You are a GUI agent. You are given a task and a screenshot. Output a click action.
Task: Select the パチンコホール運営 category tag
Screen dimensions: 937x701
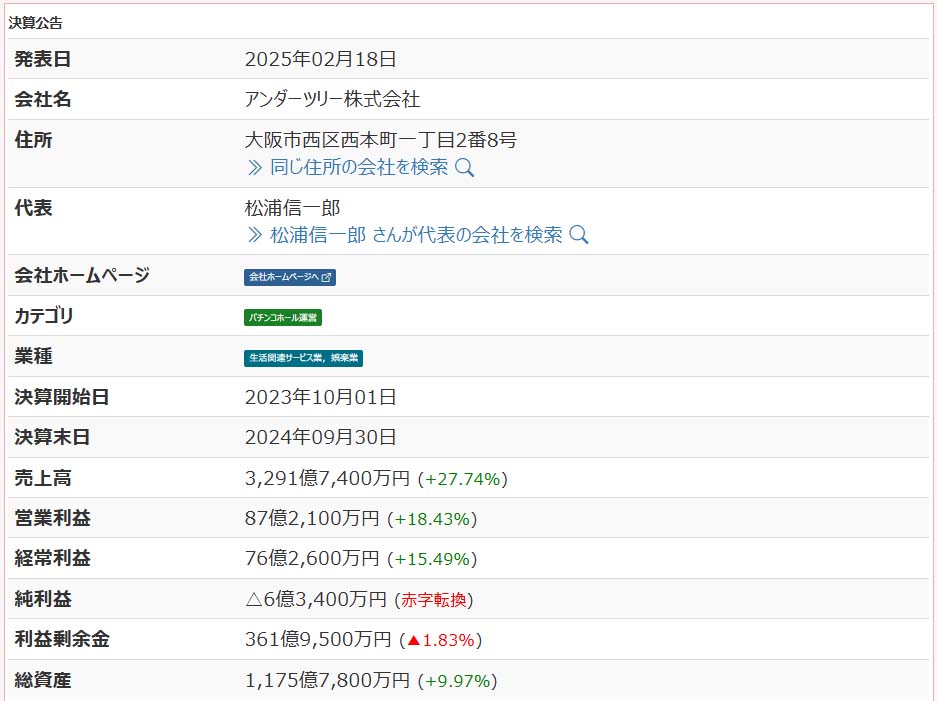(x=283, y=318)
